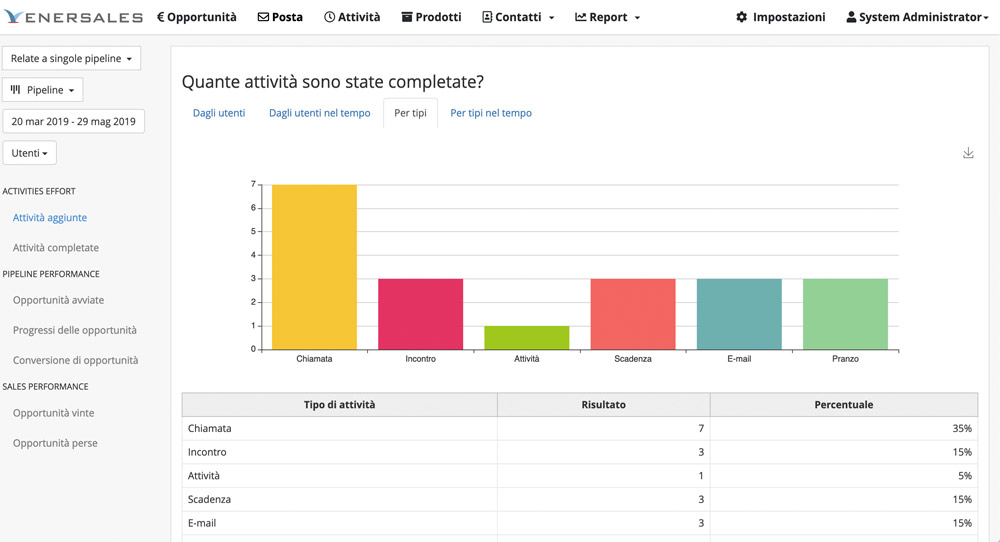This screenshot has width=1000, height=542.
Task: Open Impostazioni settings
Action: coord(781,17)
